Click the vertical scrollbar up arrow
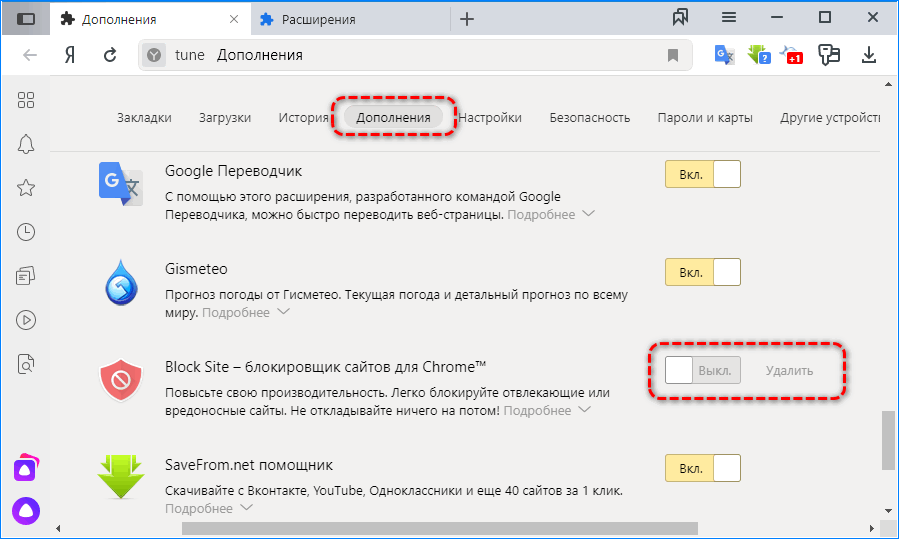Viewport: 899px width, 539px height. pos(888,84)
